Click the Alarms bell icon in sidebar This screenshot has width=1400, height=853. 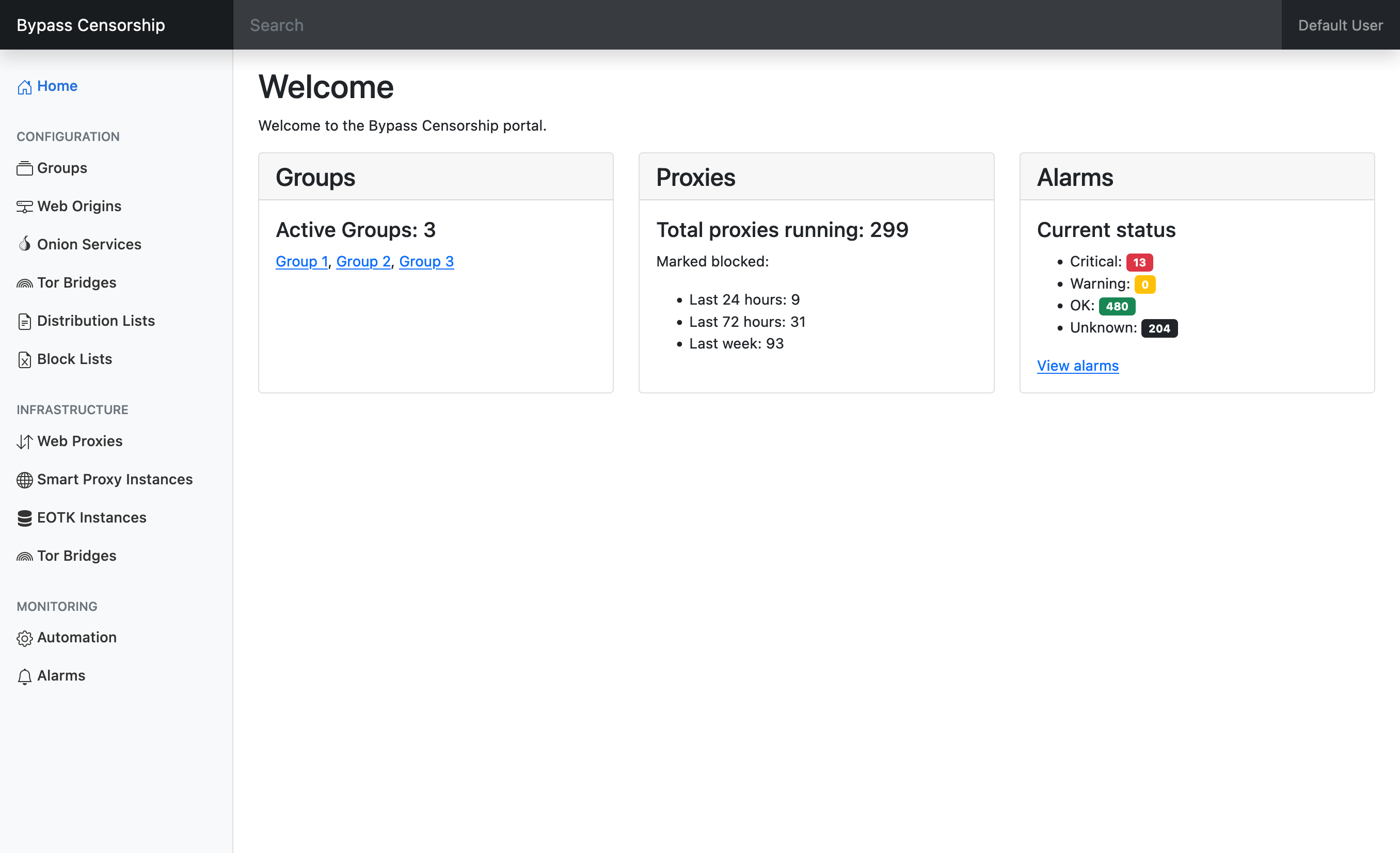24,676
